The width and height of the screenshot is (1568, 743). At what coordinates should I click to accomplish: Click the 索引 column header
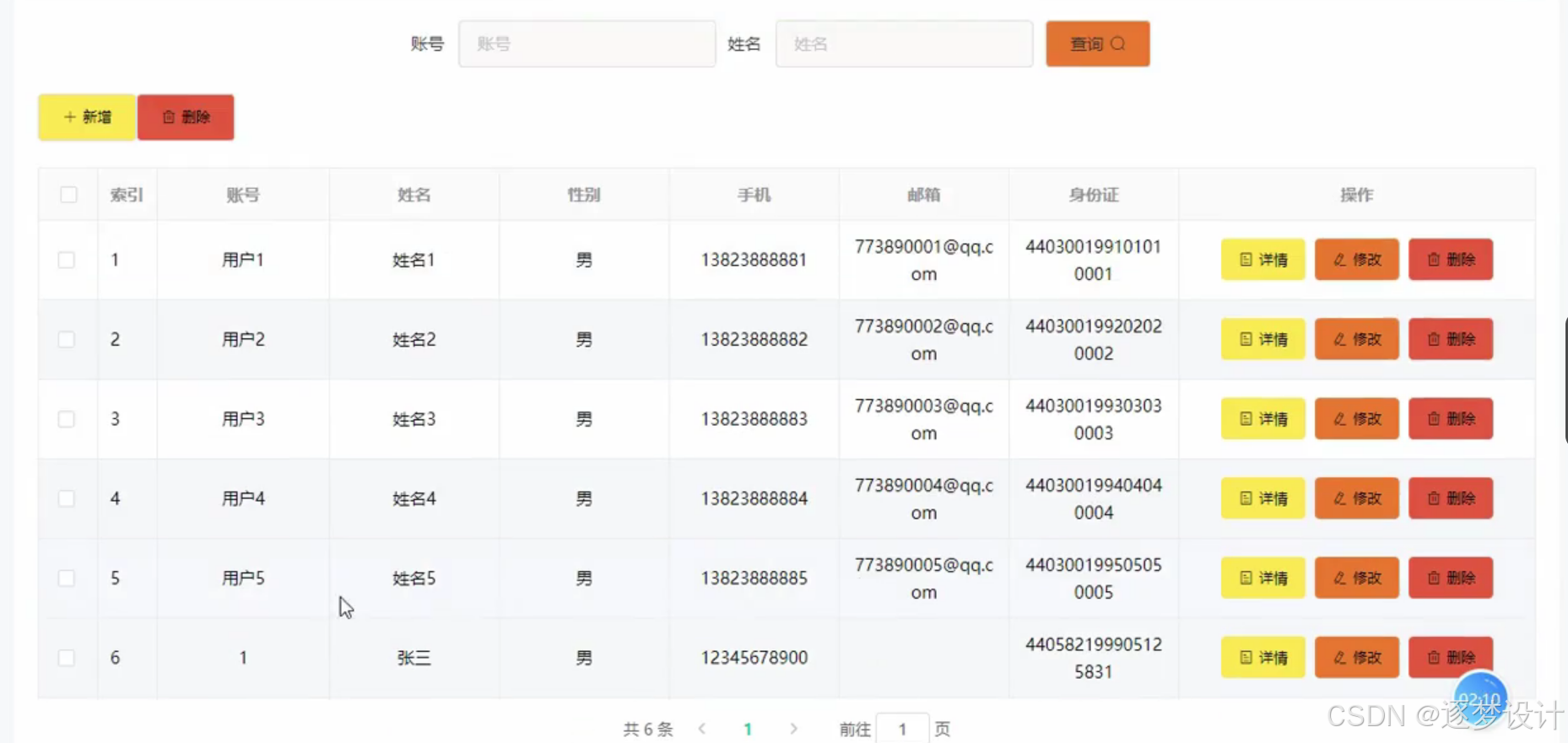[x=127, y=195]
